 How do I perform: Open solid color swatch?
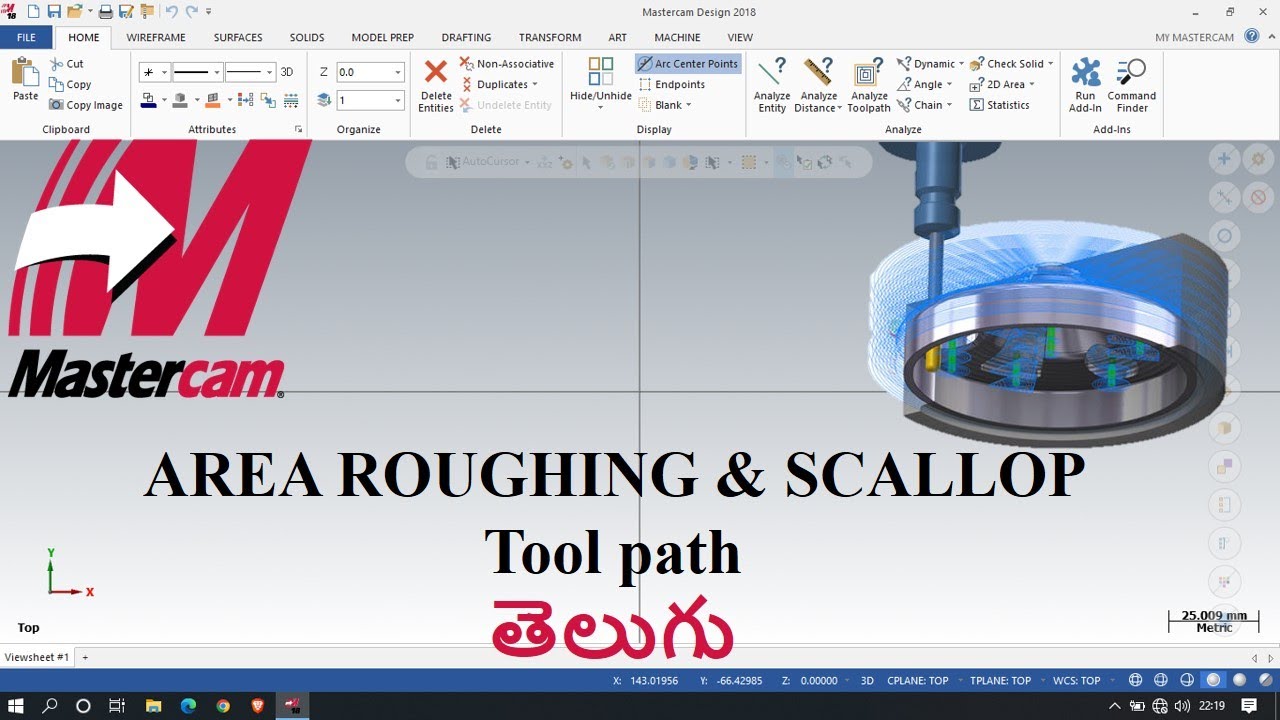point(180,100)
